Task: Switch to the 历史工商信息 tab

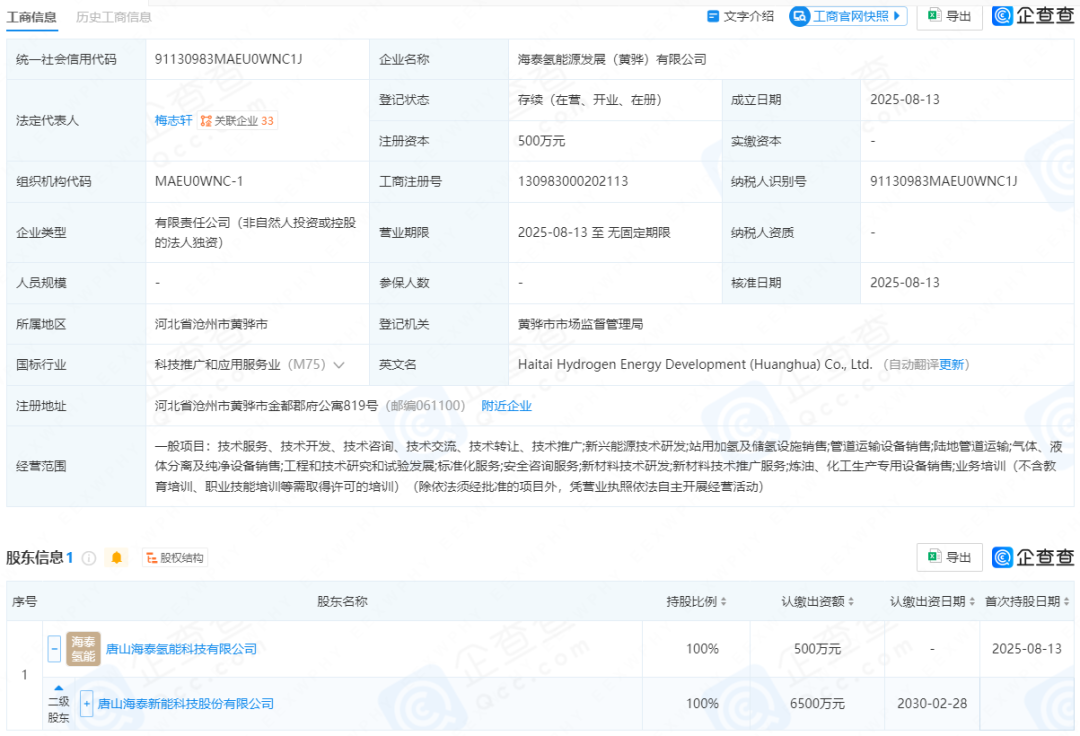Action: click(114, 17)
